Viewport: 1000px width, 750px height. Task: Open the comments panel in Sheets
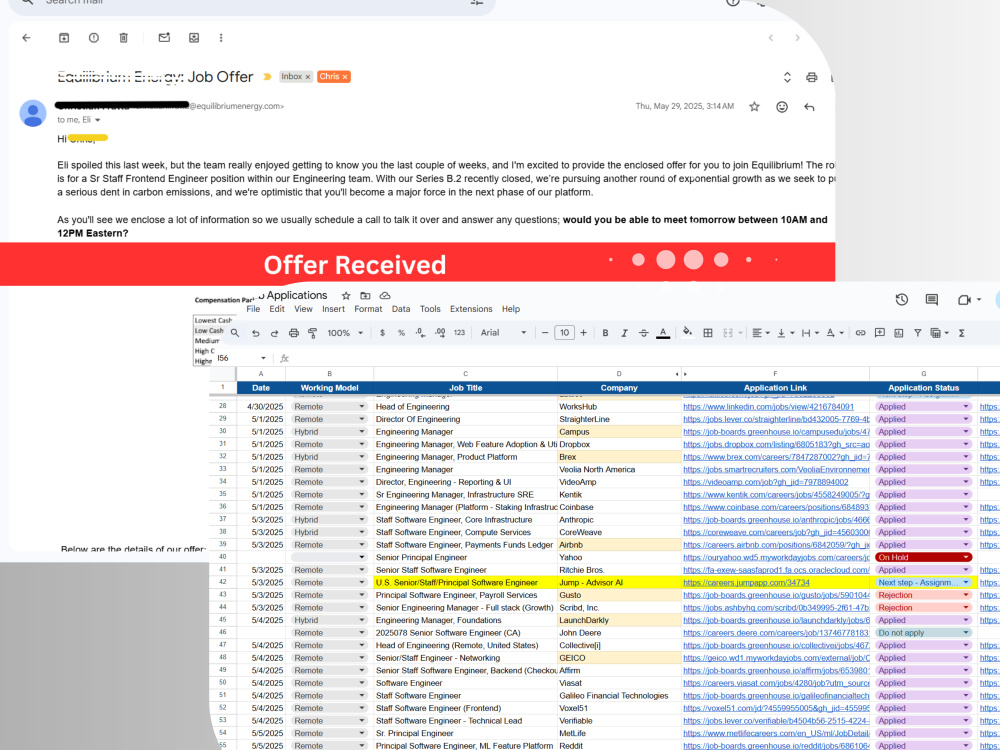point(932,300)
